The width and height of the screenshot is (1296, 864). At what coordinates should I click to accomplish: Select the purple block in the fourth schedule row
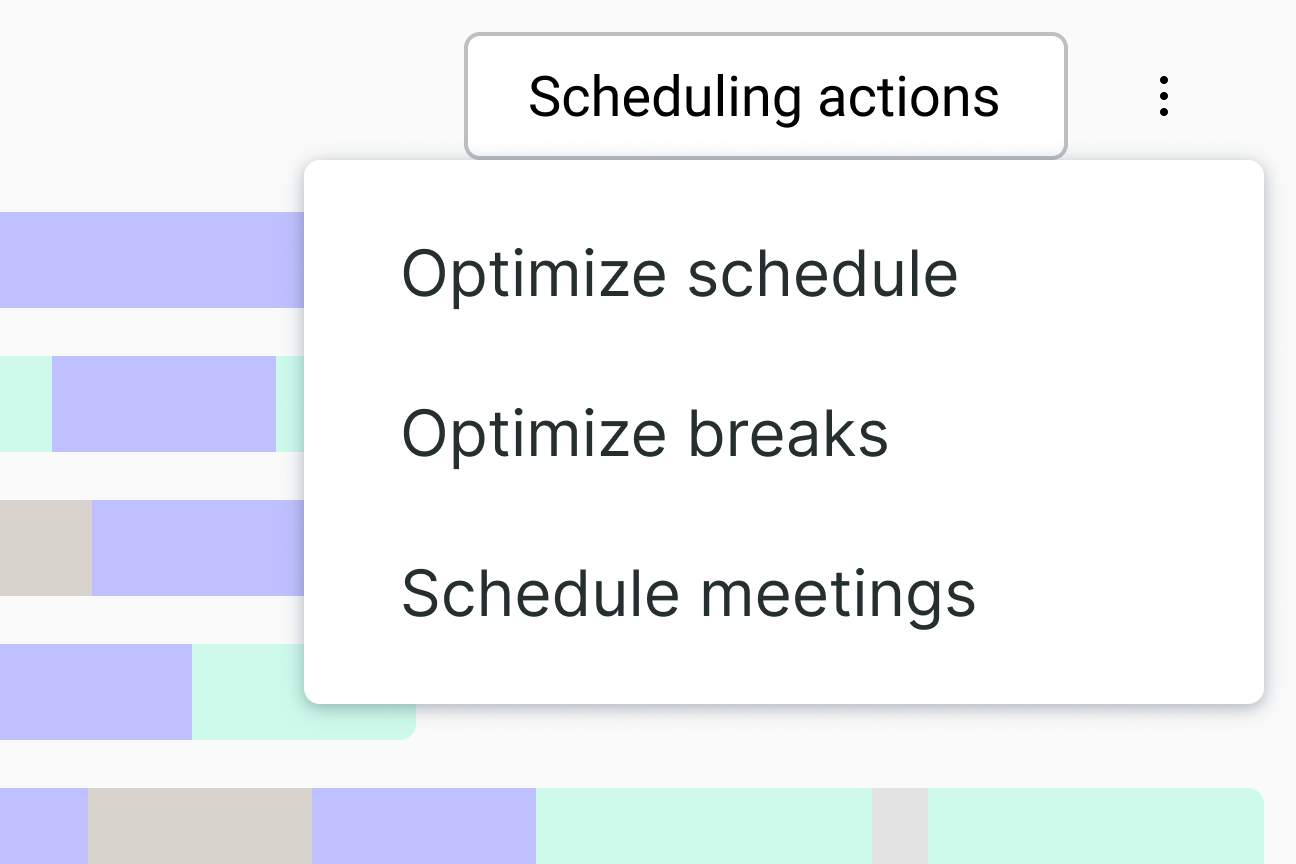pyautogui.click(x=95, y=691)
